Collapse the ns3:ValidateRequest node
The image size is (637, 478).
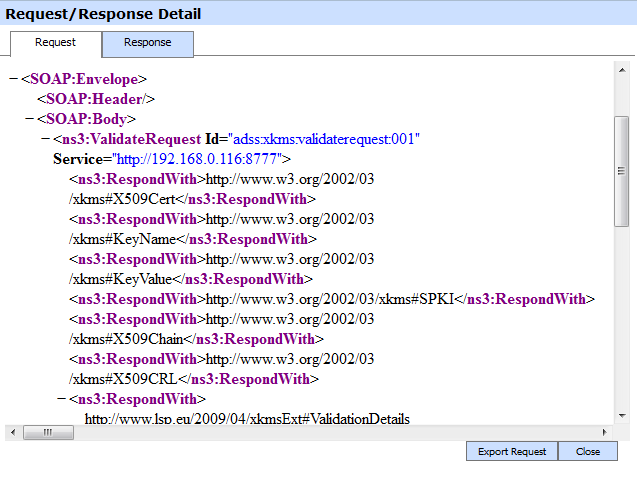click(44, 139)
